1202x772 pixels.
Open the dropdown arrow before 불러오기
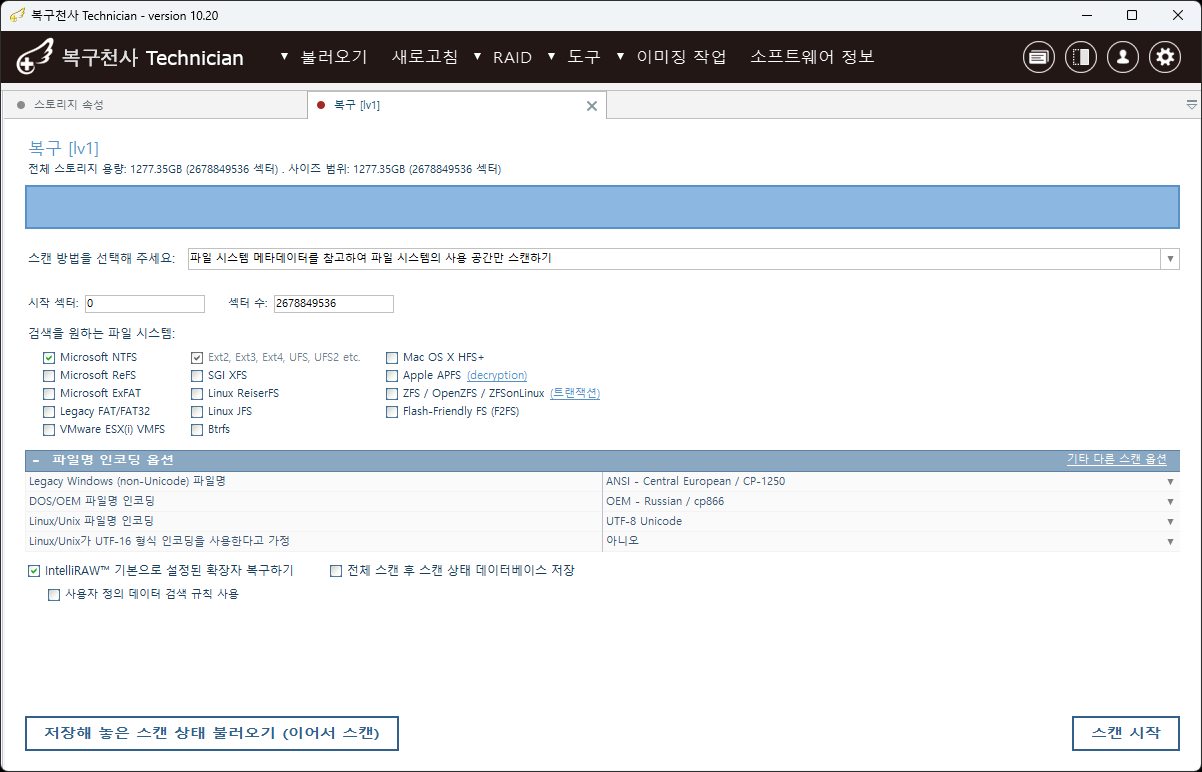[x=285, y=56]
